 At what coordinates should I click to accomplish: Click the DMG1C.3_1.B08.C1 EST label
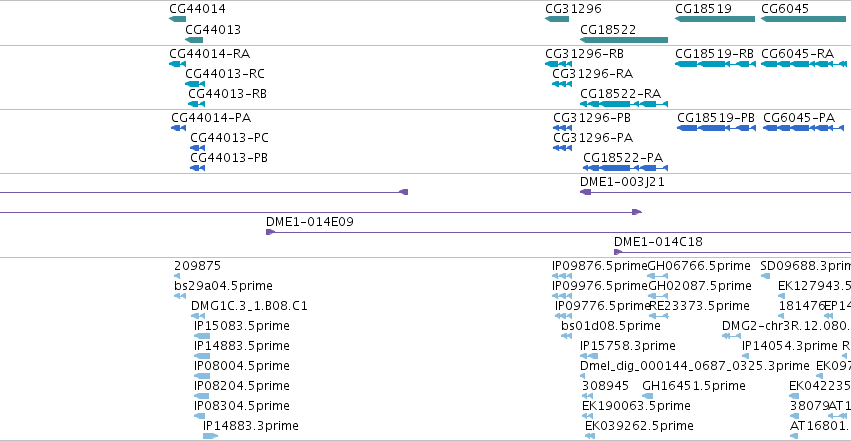click(x=249, y=306)
